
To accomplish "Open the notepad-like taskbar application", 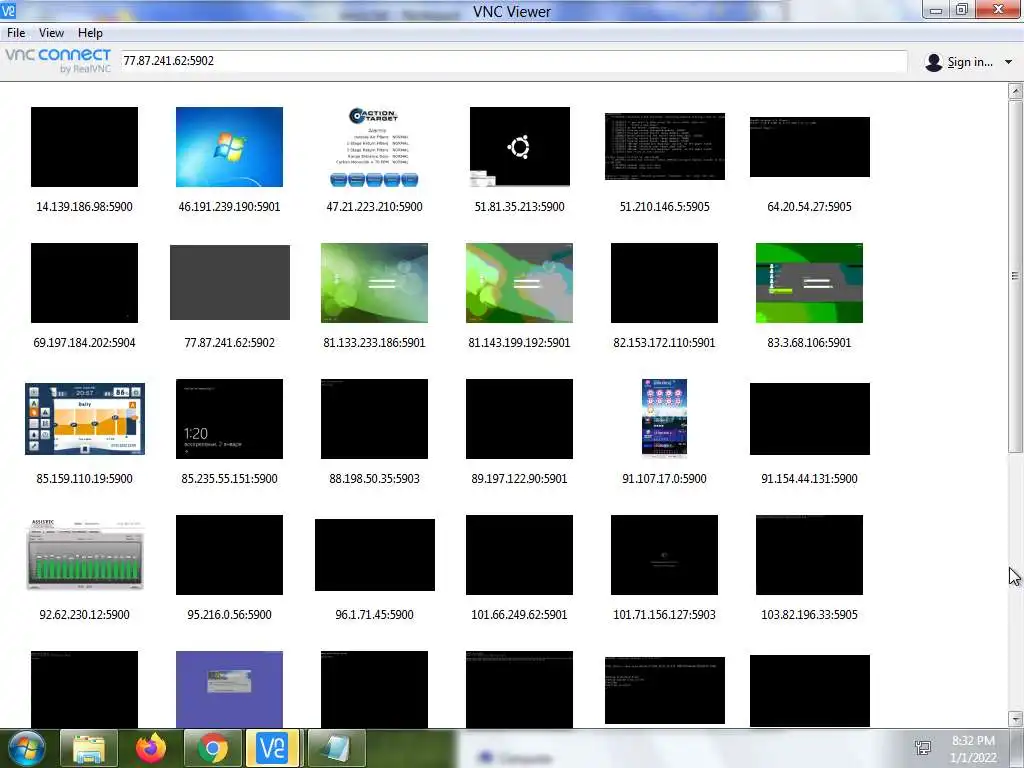I will click(336, 748).
